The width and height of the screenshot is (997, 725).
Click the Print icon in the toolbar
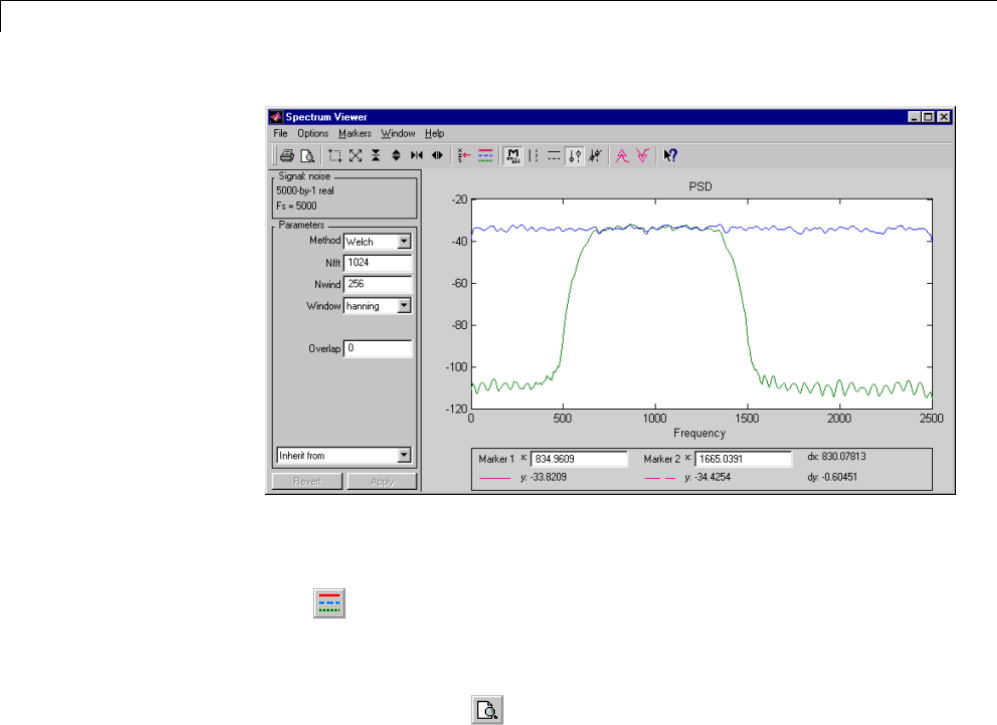(x=286, y=155)
